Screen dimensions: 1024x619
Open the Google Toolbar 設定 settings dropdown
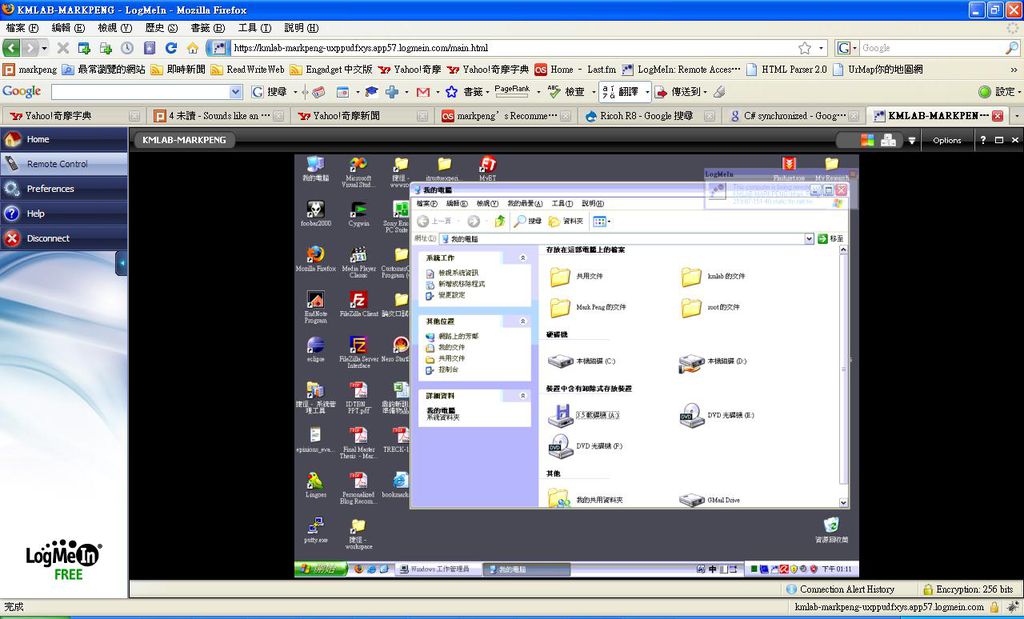point(999,92)
